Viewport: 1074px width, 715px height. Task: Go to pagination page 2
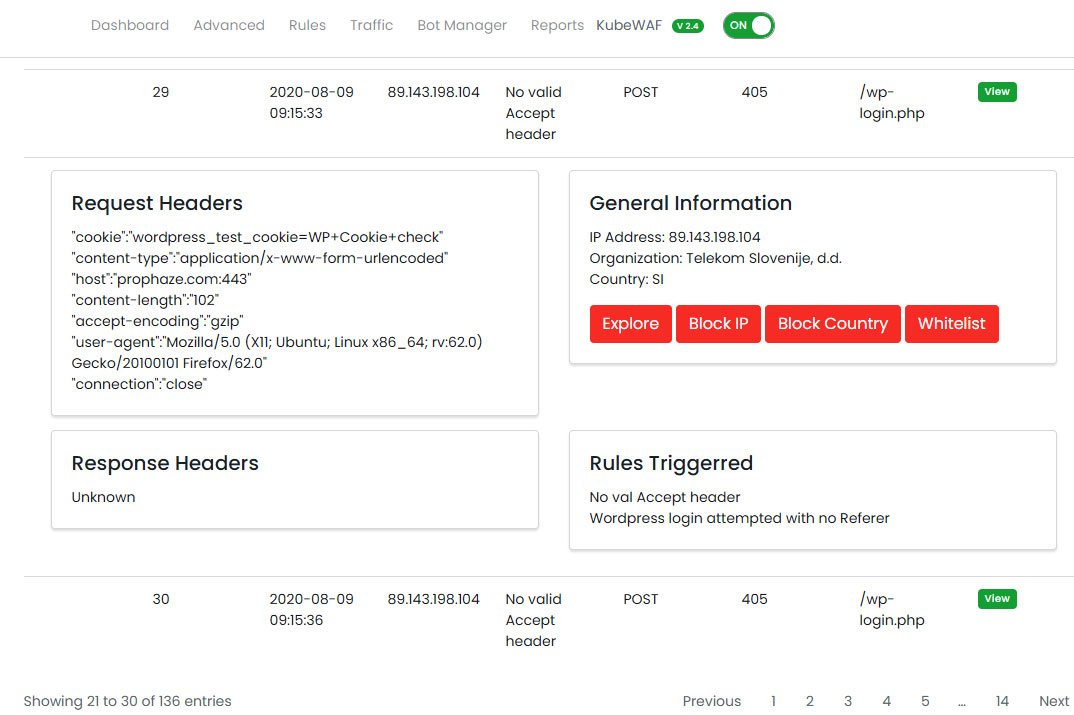point(810,701)
